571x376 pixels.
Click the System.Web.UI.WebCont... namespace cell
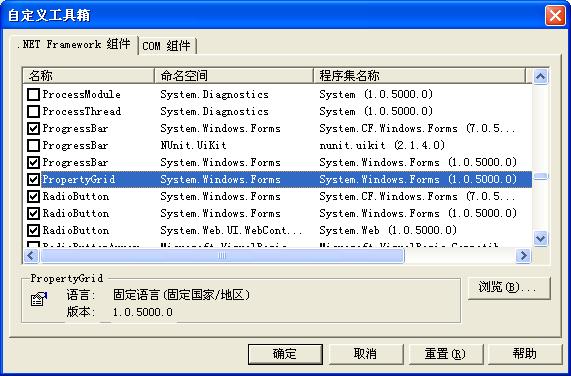coord(231,230)
